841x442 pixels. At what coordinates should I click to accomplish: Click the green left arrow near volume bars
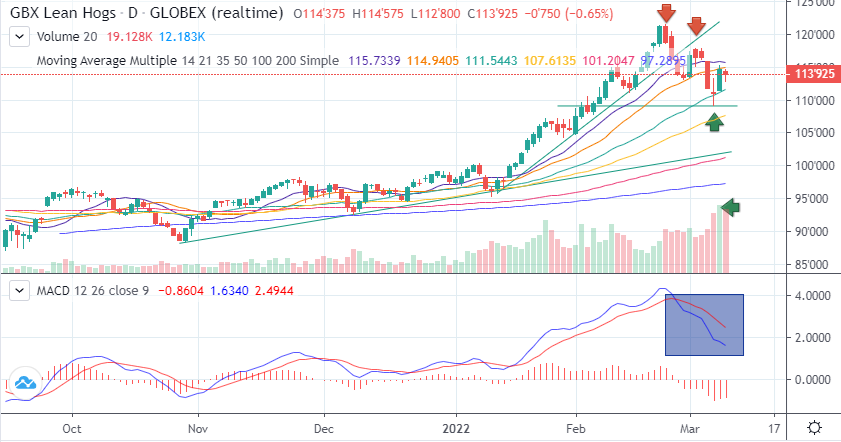point(731,207)
